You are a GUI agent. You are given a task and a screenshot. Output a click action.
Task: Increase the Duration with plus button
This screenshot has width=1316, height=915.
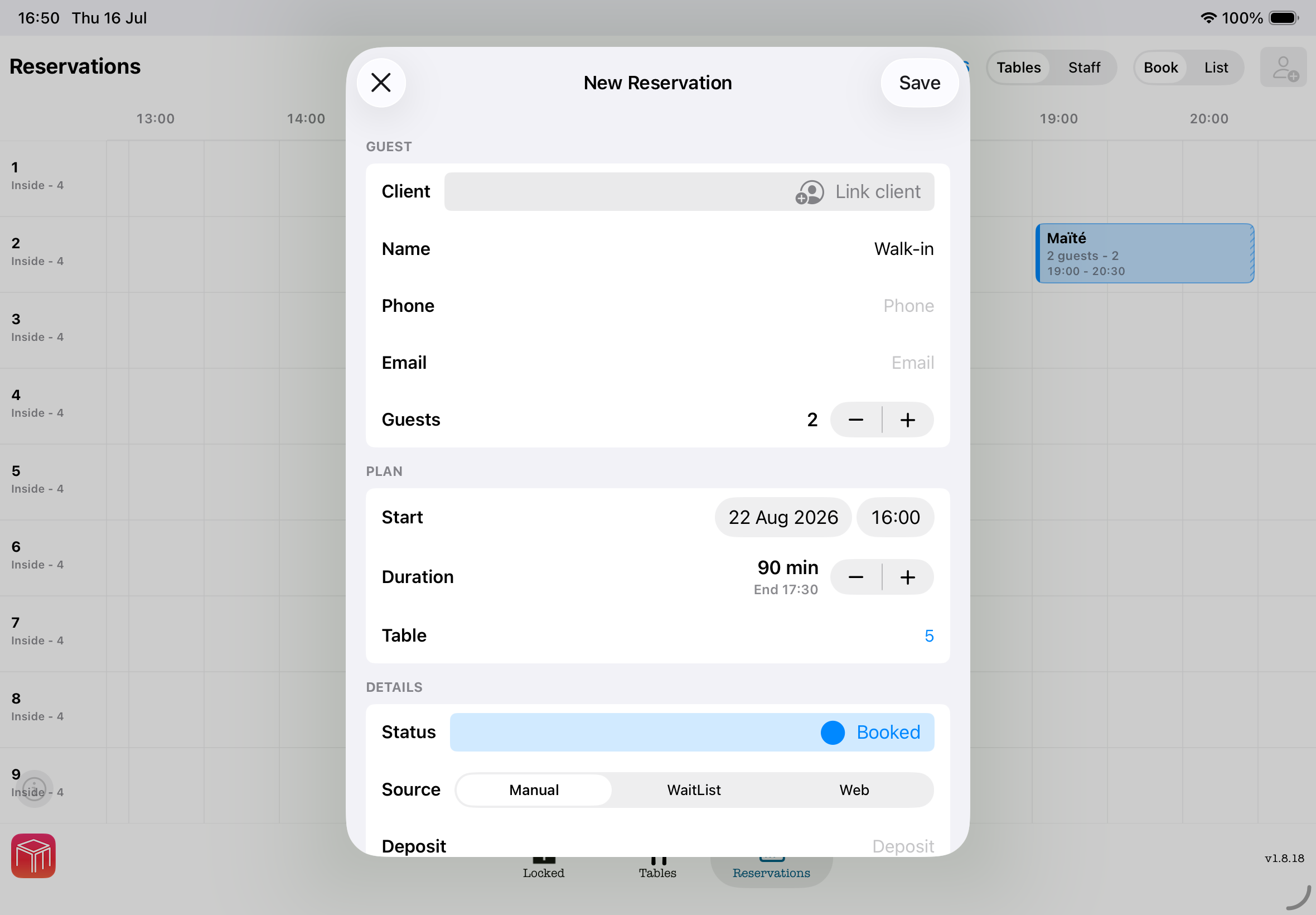907,577
